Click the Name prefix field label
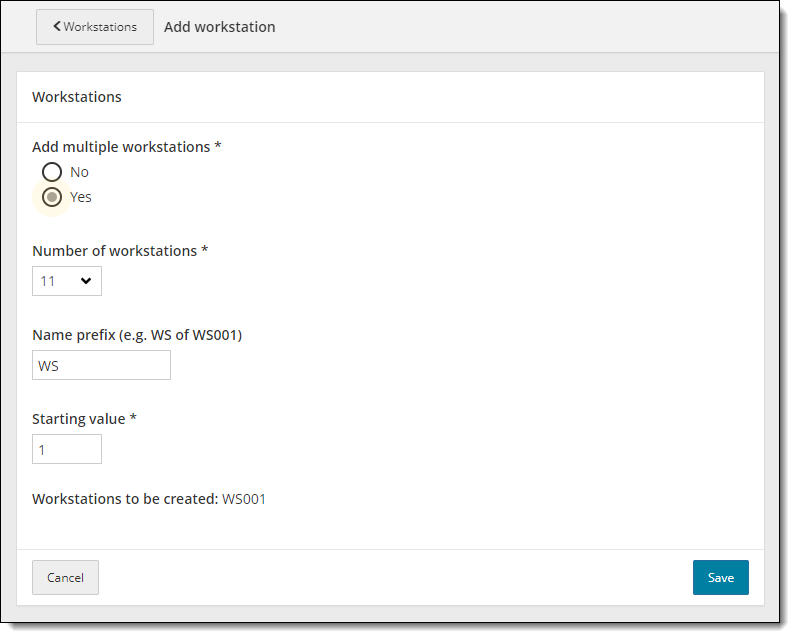 click(137, 335)
